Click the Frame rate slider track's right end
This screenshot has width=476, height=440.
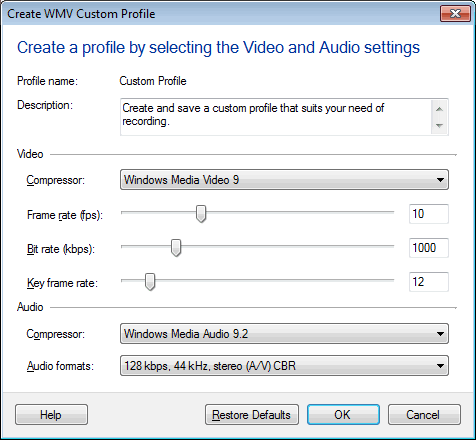click(x=392, y=212)
